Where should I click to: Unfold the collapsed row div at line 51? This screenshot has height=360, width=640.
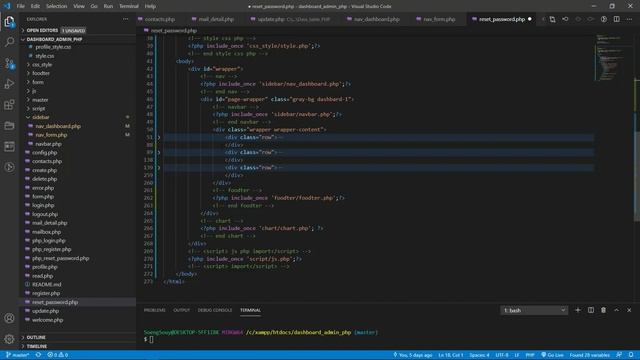(159, 138)
